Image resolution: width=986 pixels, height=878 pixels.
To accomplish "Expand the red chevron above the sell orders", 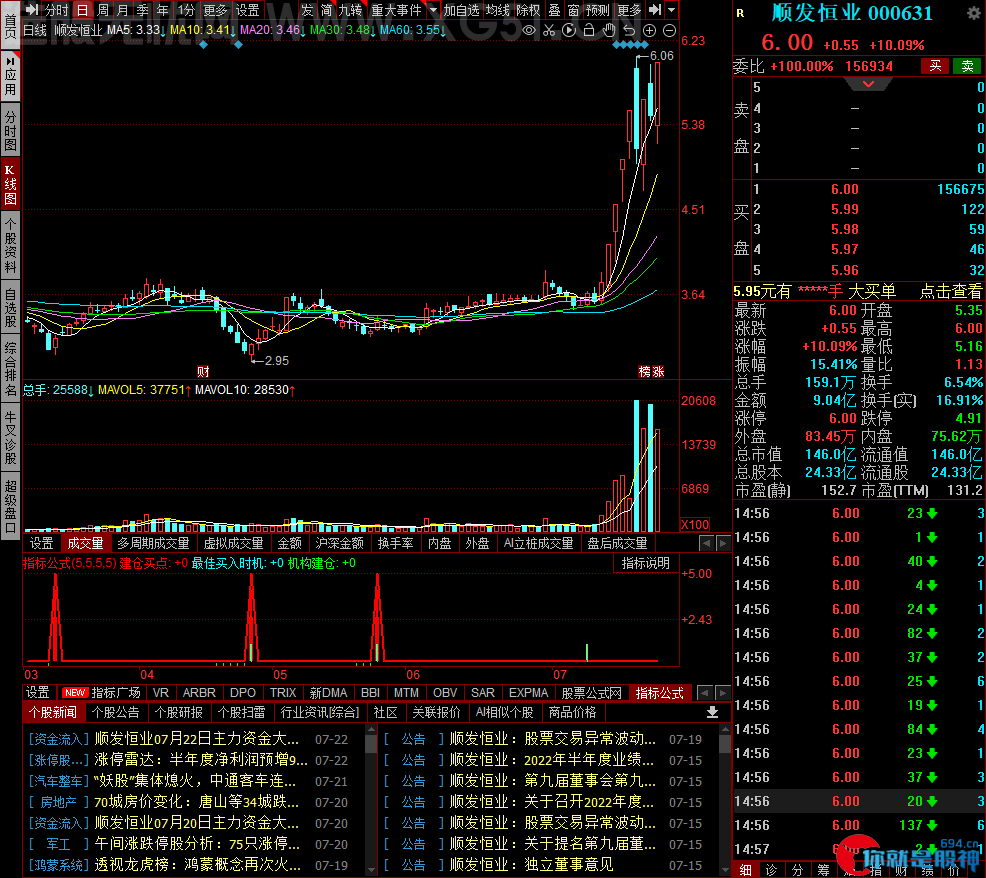I will tap(868, 84).
